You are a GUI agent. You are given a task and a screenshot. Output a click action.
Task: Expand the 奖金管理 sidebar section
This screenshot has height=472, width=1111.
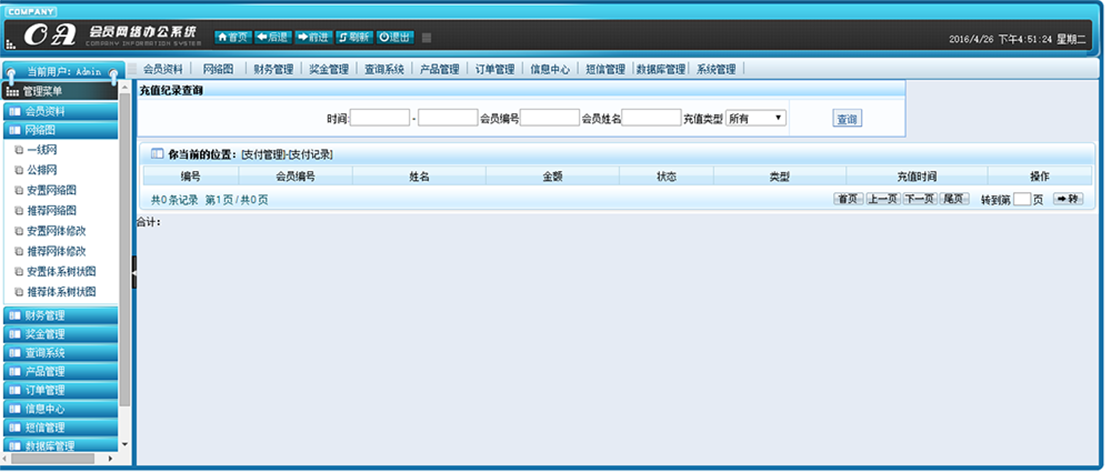(61, 334)
